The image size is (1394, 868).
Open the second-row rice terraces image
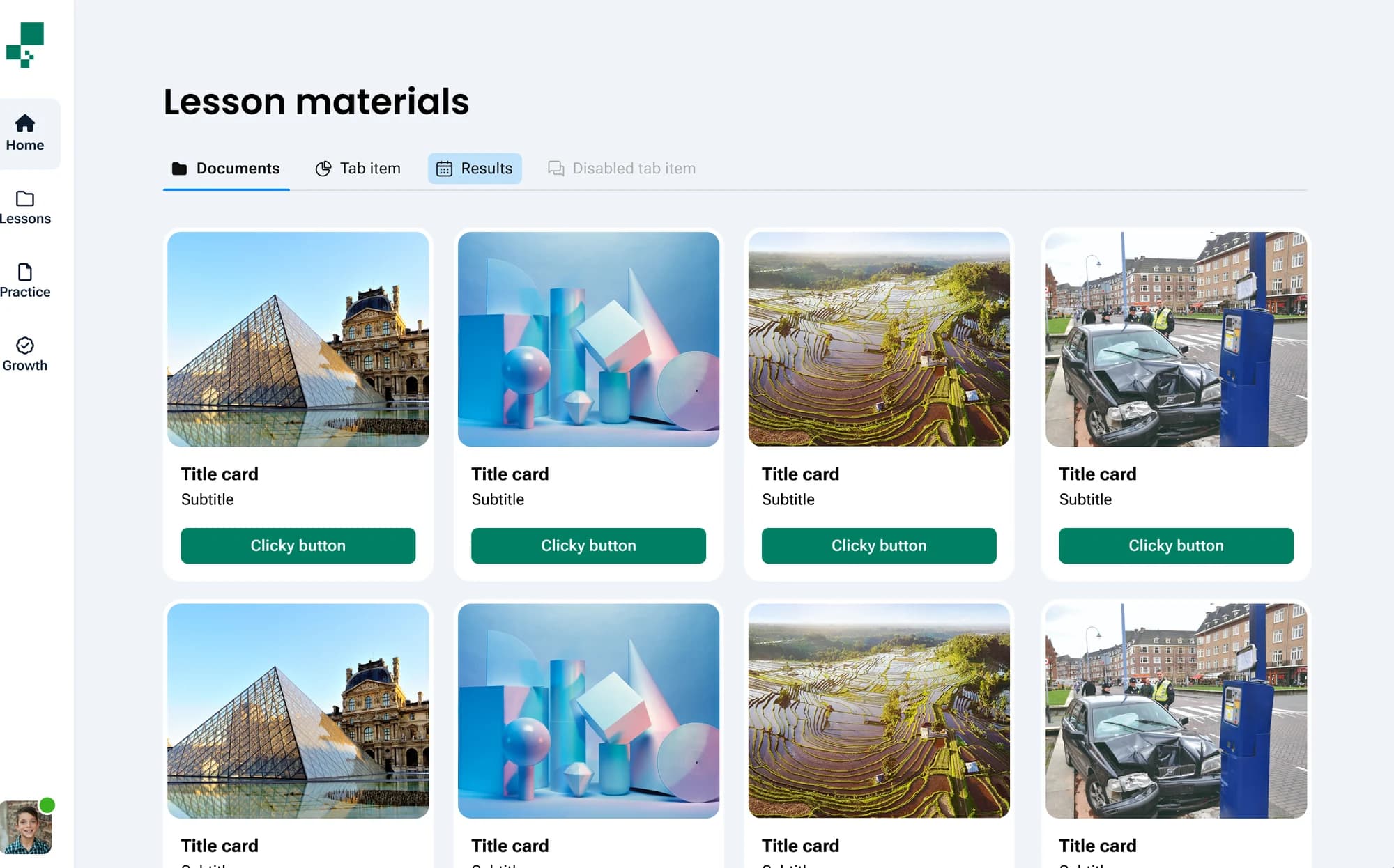(x=879, y=711)
